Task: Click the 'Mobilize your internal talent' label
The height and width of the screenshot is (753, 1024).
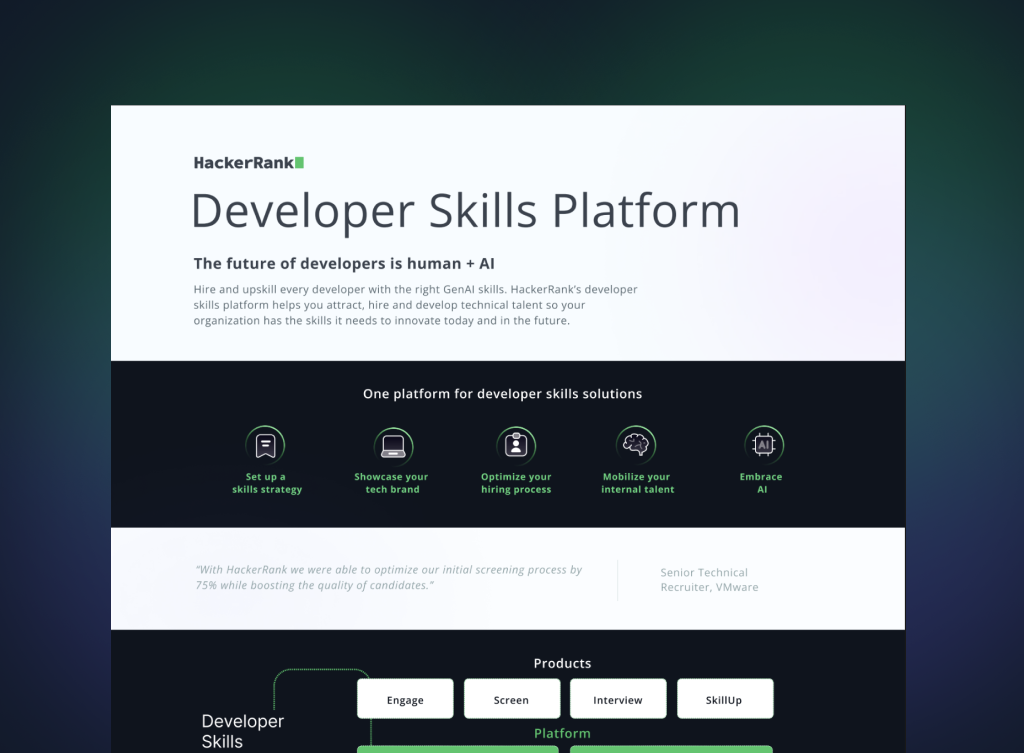Action: tap(637, 483)
